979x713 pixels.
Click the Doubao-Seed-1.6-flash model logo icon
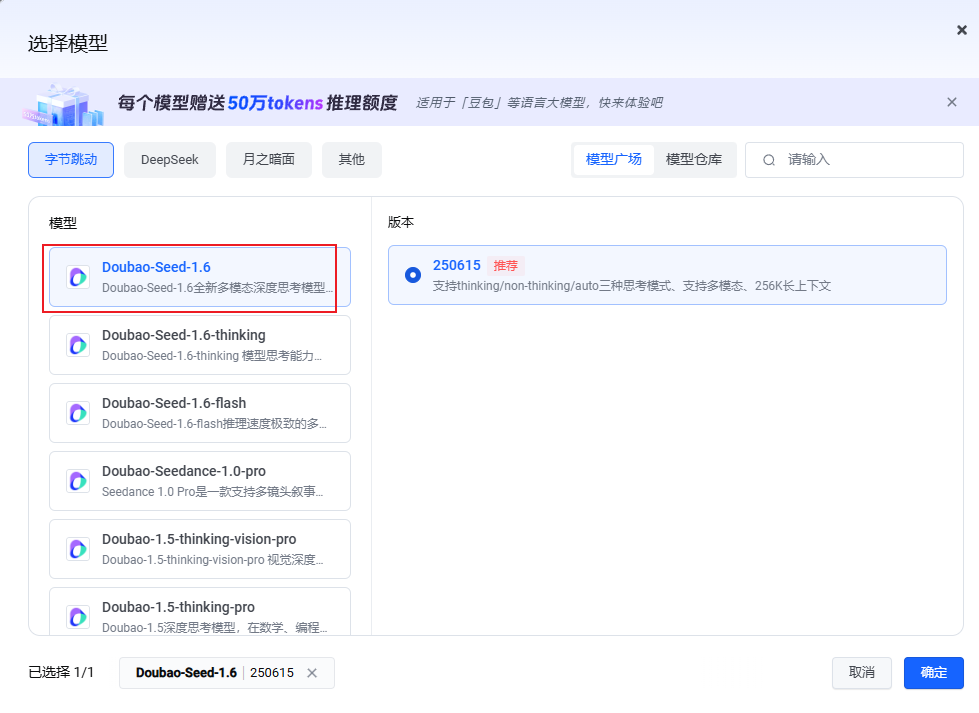78,413
